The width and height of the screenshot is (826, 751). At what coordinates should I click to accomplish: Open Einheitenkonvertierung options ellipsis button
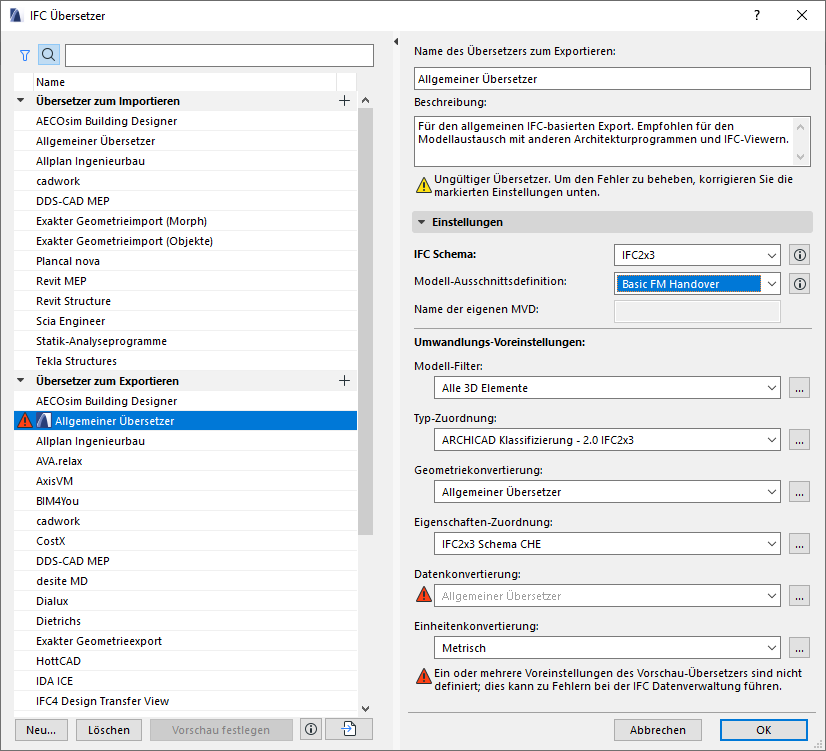[x=799, y=648]
